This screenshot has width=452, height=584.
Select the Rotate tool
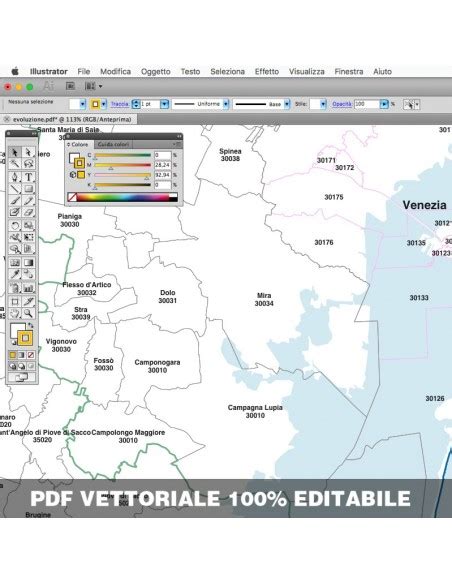pyautogui.click(x=15, y=225)
